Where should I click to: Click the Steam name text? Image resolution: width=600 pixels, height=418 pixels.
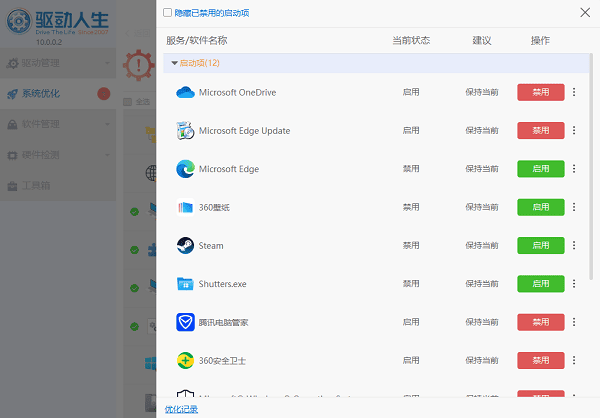[x=211, y=245]
